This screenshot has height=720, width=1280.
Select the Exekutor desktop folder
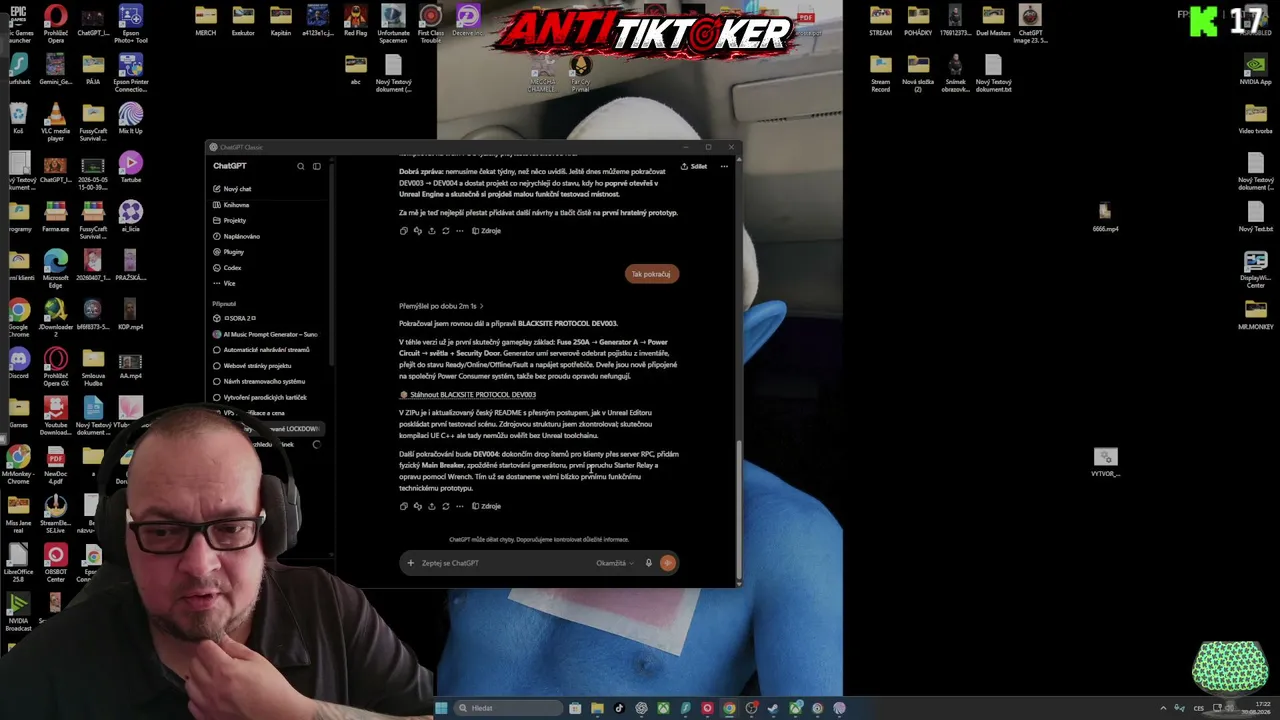pos(243,21)
